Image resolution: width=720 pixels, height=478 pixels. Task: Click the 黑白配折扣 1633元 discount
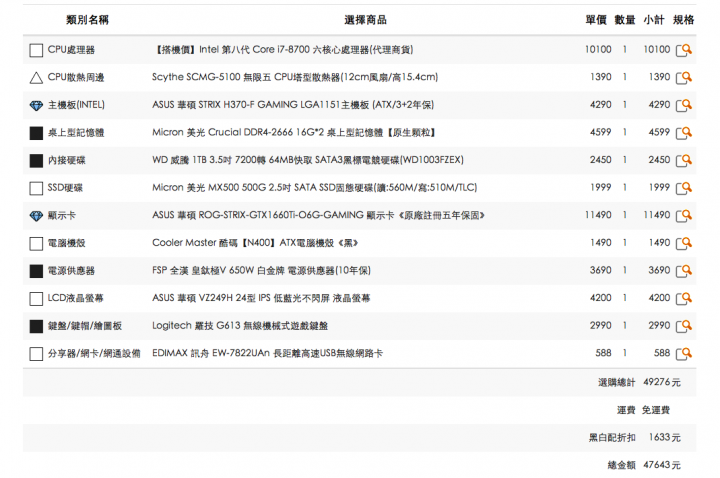[x=635, y=437]
